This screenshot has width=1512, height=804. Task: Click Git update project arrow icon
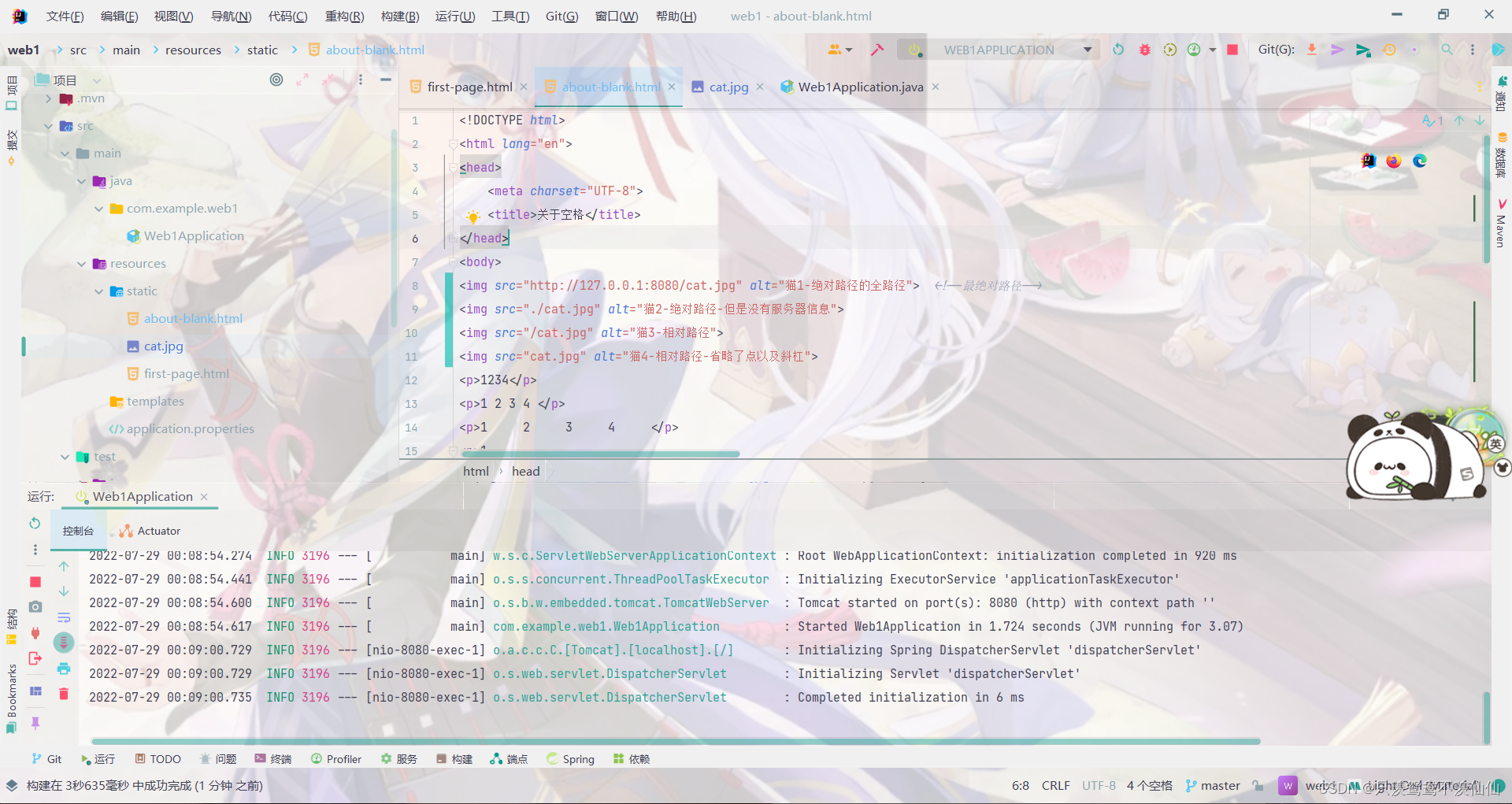click(1312, 50)
